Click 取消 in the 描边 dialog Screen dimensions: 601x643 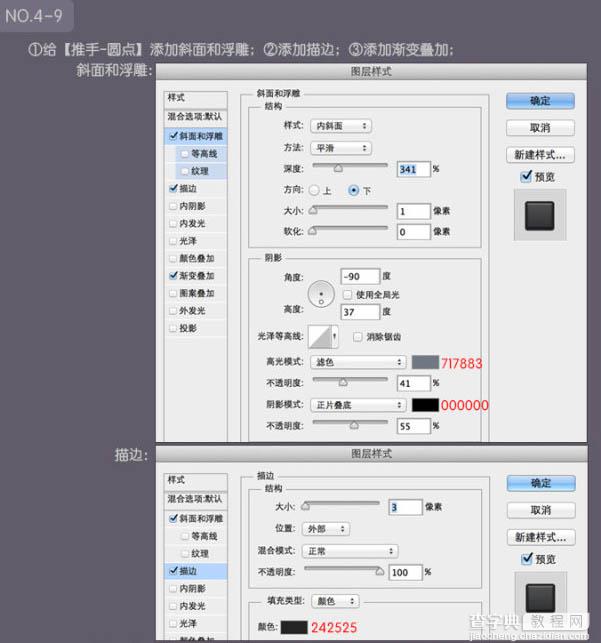(541, 510)
